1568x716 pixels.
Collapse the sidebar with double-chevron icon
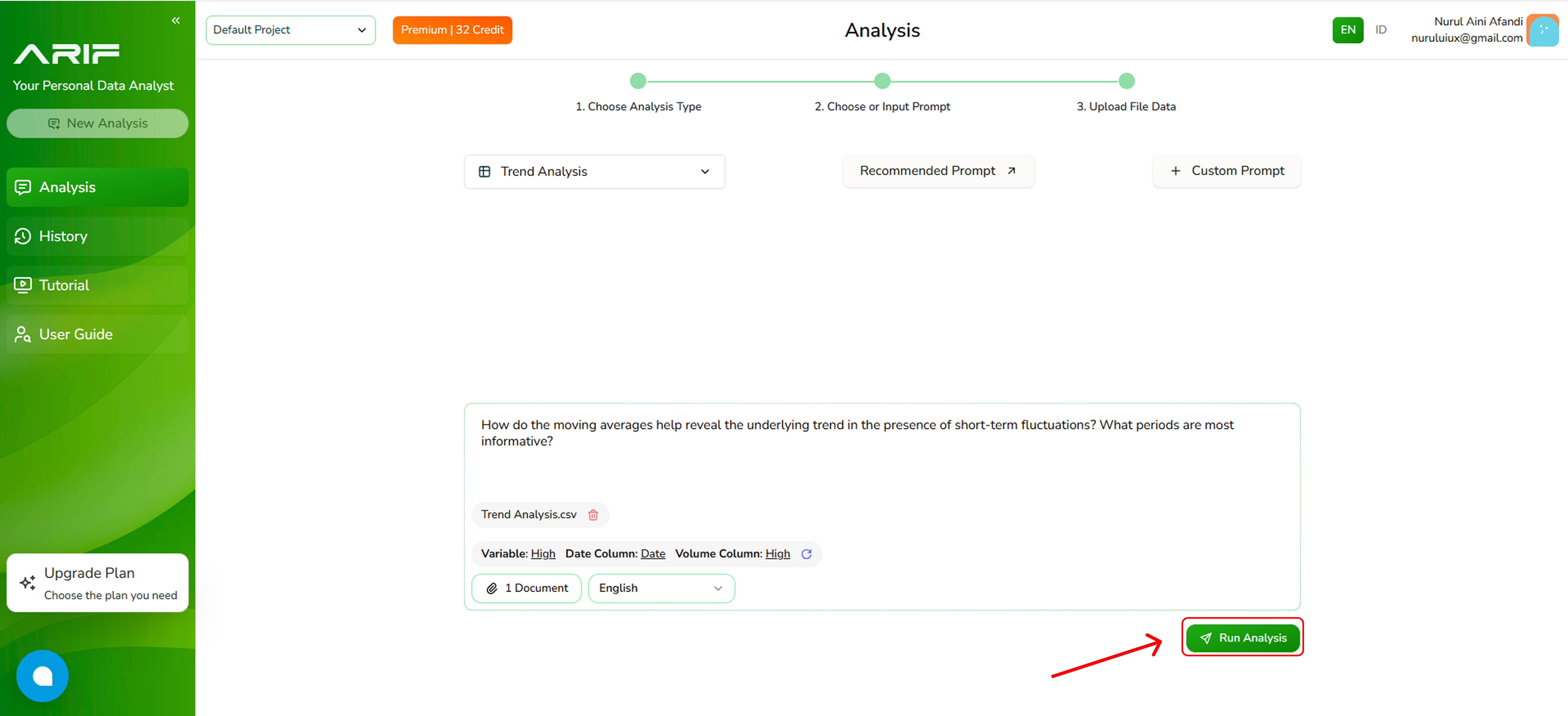click(x=175, y=21)
